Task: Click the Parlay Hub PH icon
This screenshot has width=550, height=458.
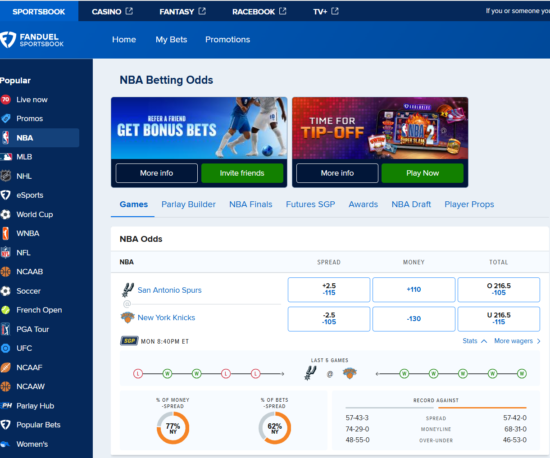Action: point(6,406)
